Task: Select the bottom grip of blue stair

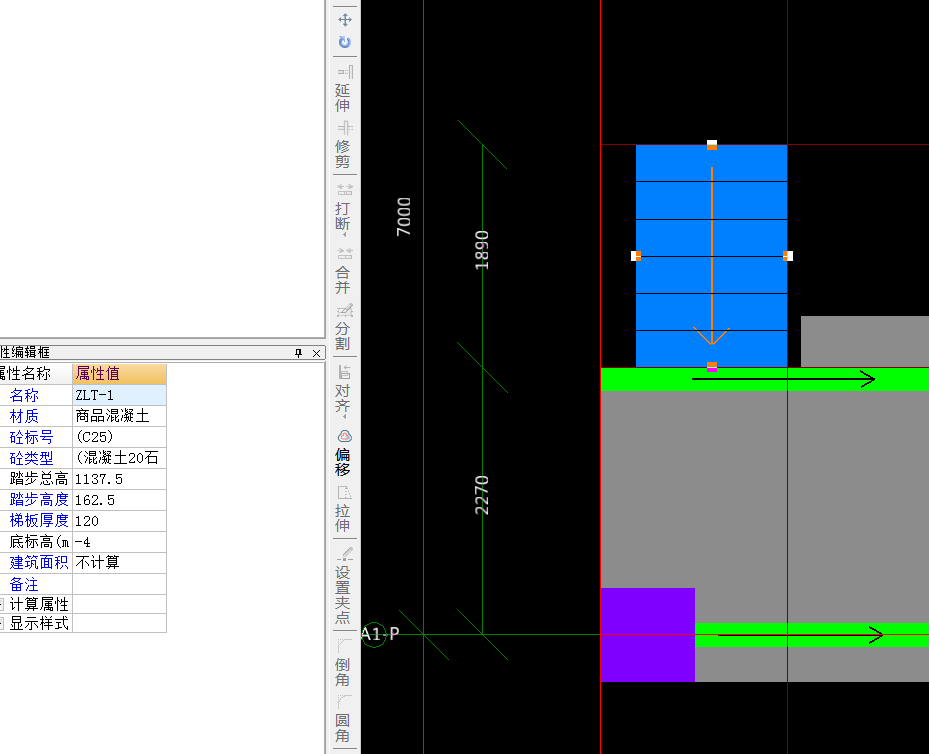Action: click(712, 367)
